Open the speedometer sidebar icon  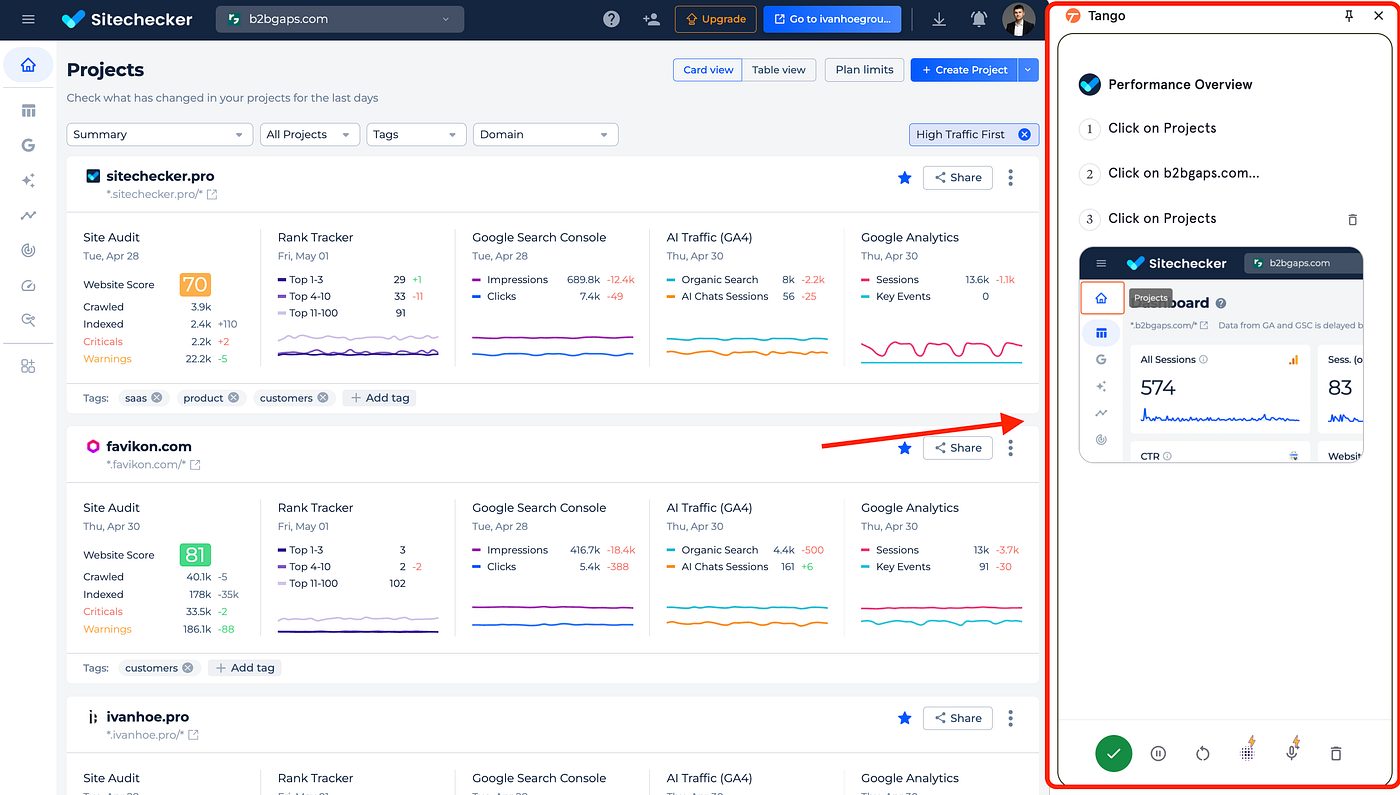point(28,285)
